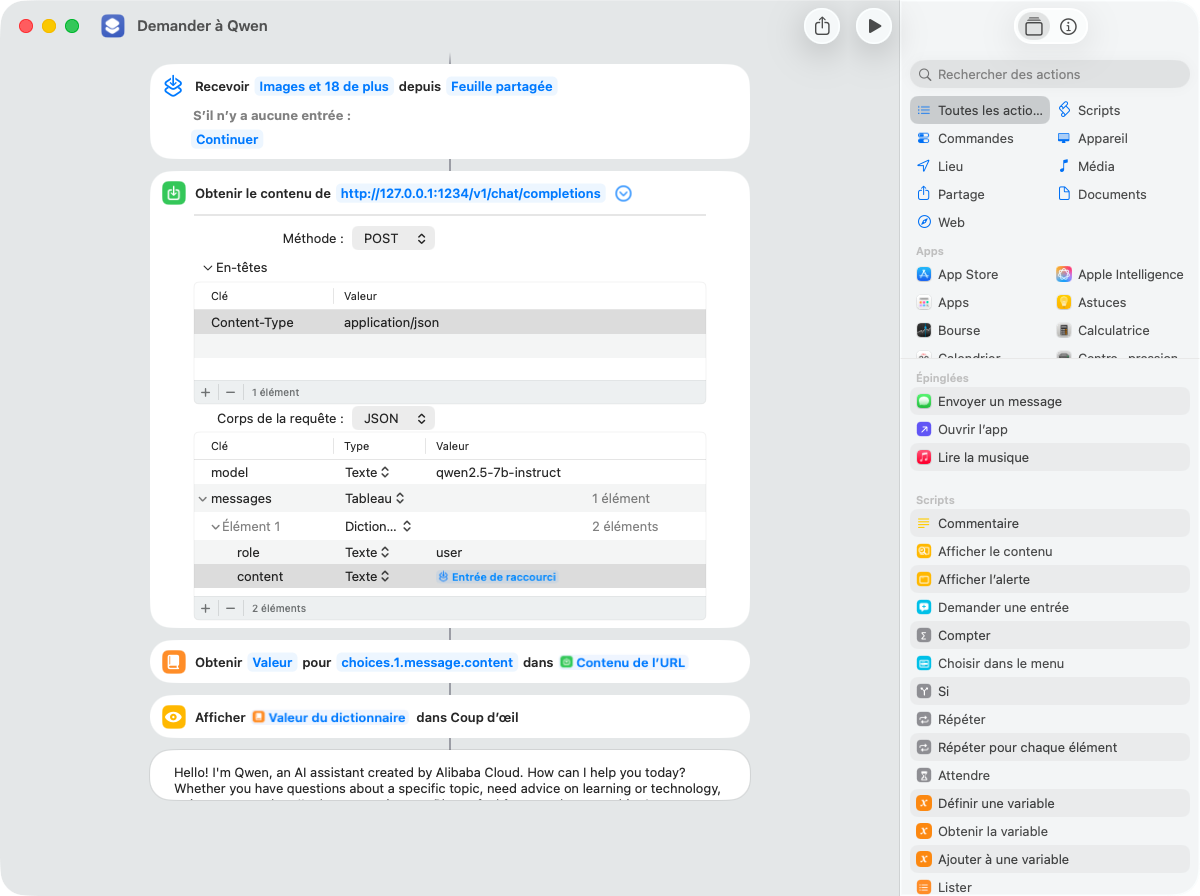Select the Documents category
1200x896 pixels.
pyautogui.click(x=1102, y=194)
